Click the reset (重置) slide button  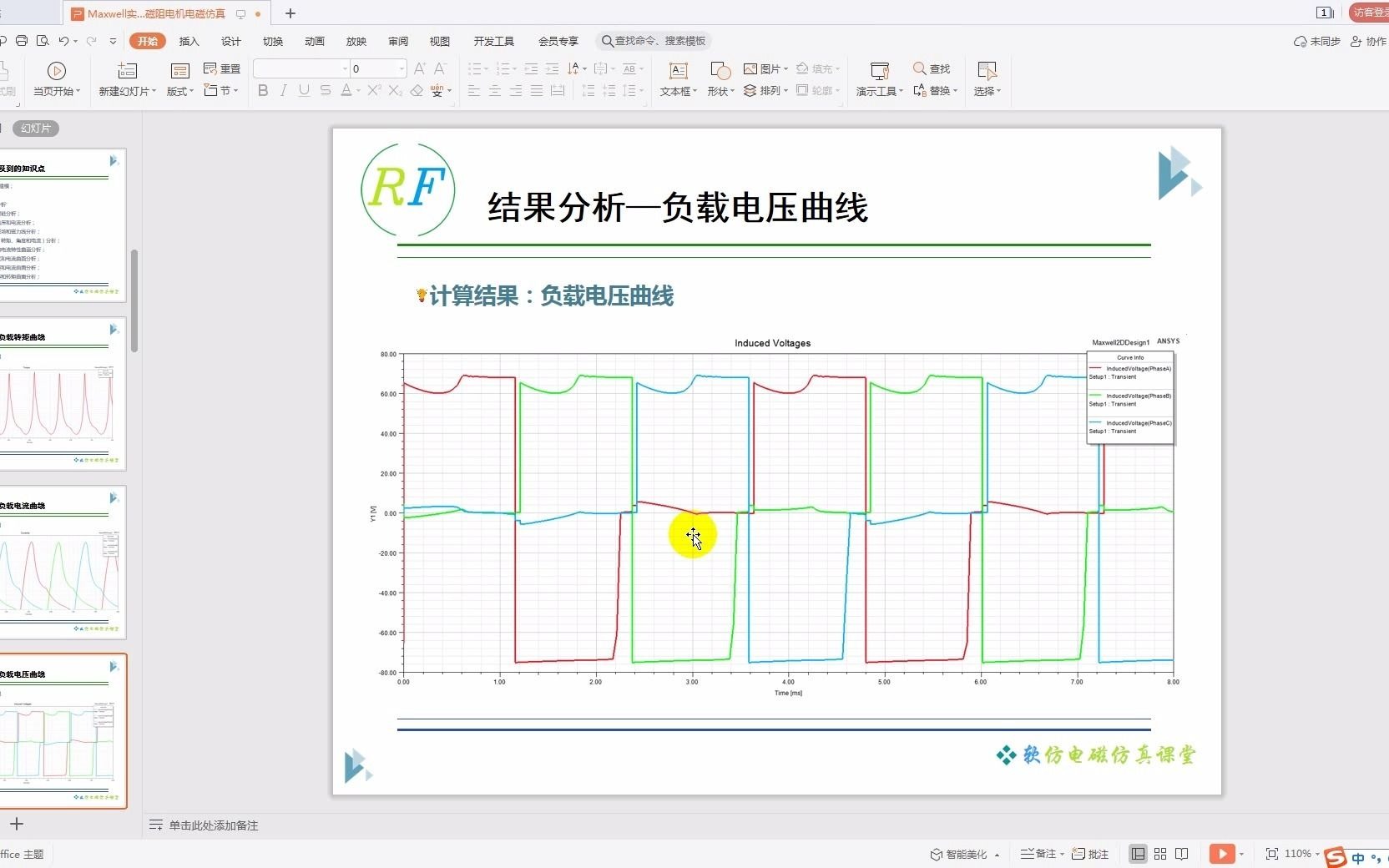(222, 68)
